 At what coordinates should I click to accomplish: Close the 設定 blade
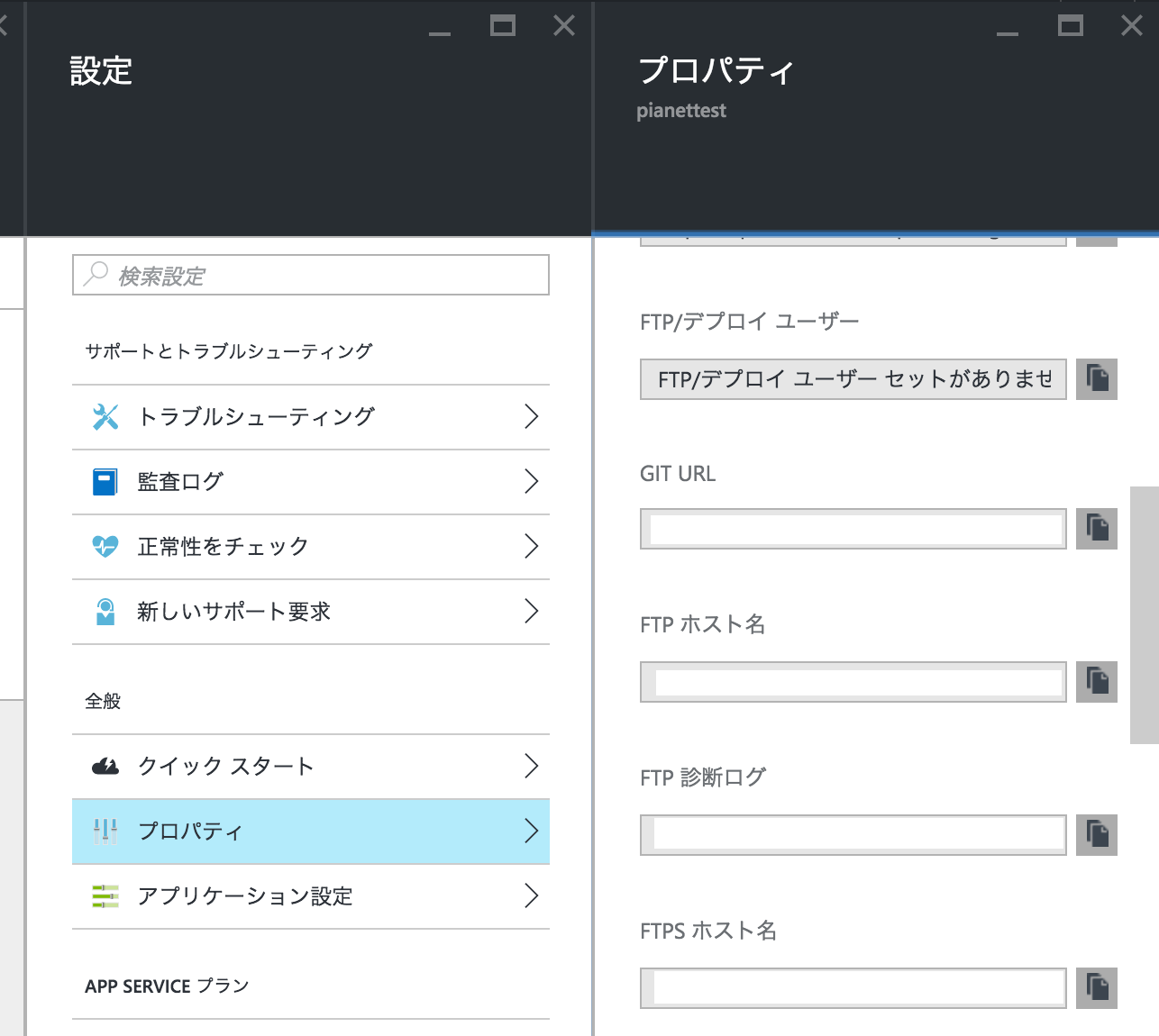point(564,25)
